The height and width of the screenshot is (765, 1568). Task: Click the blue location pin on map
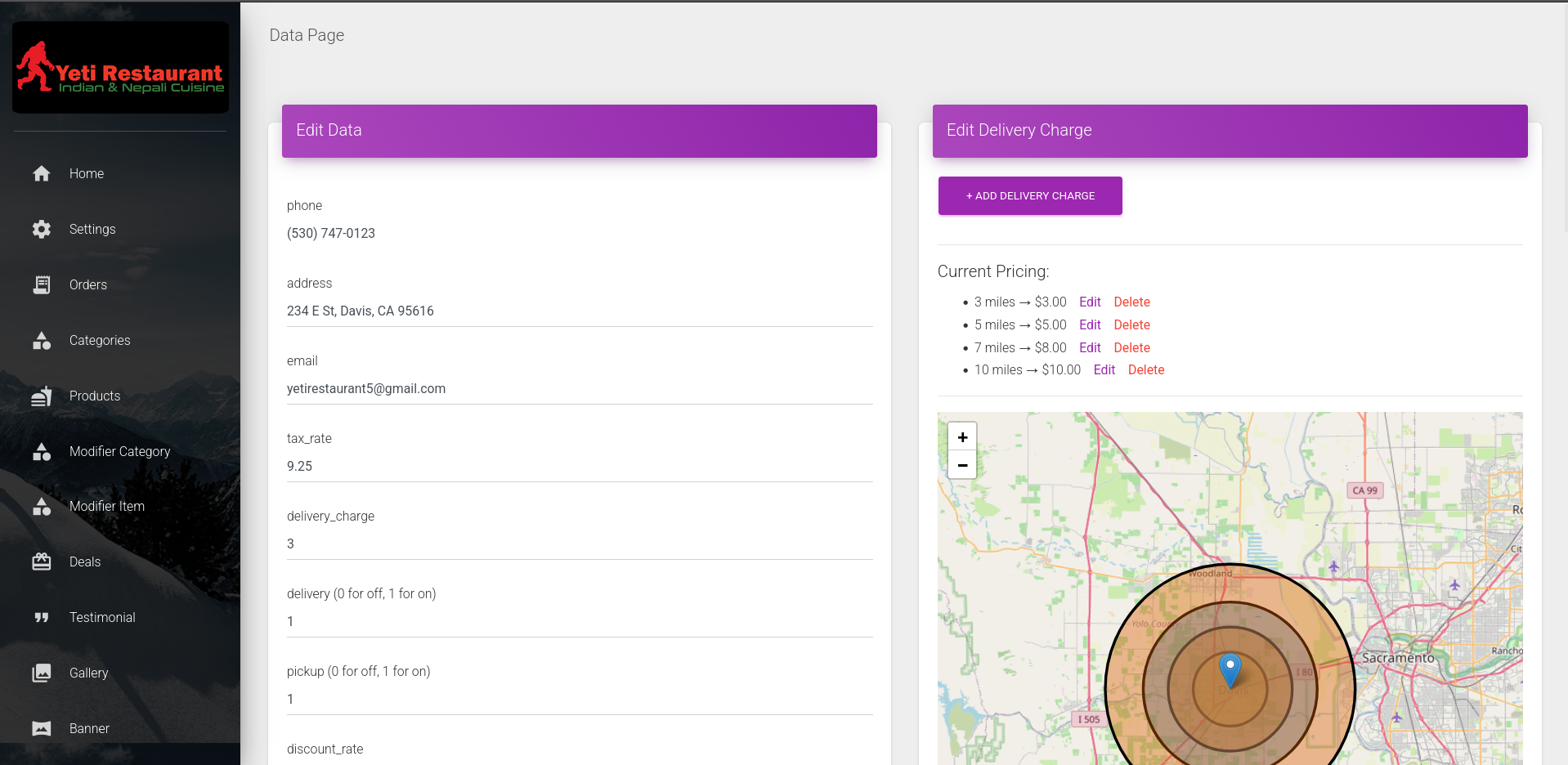point(1230,670)
